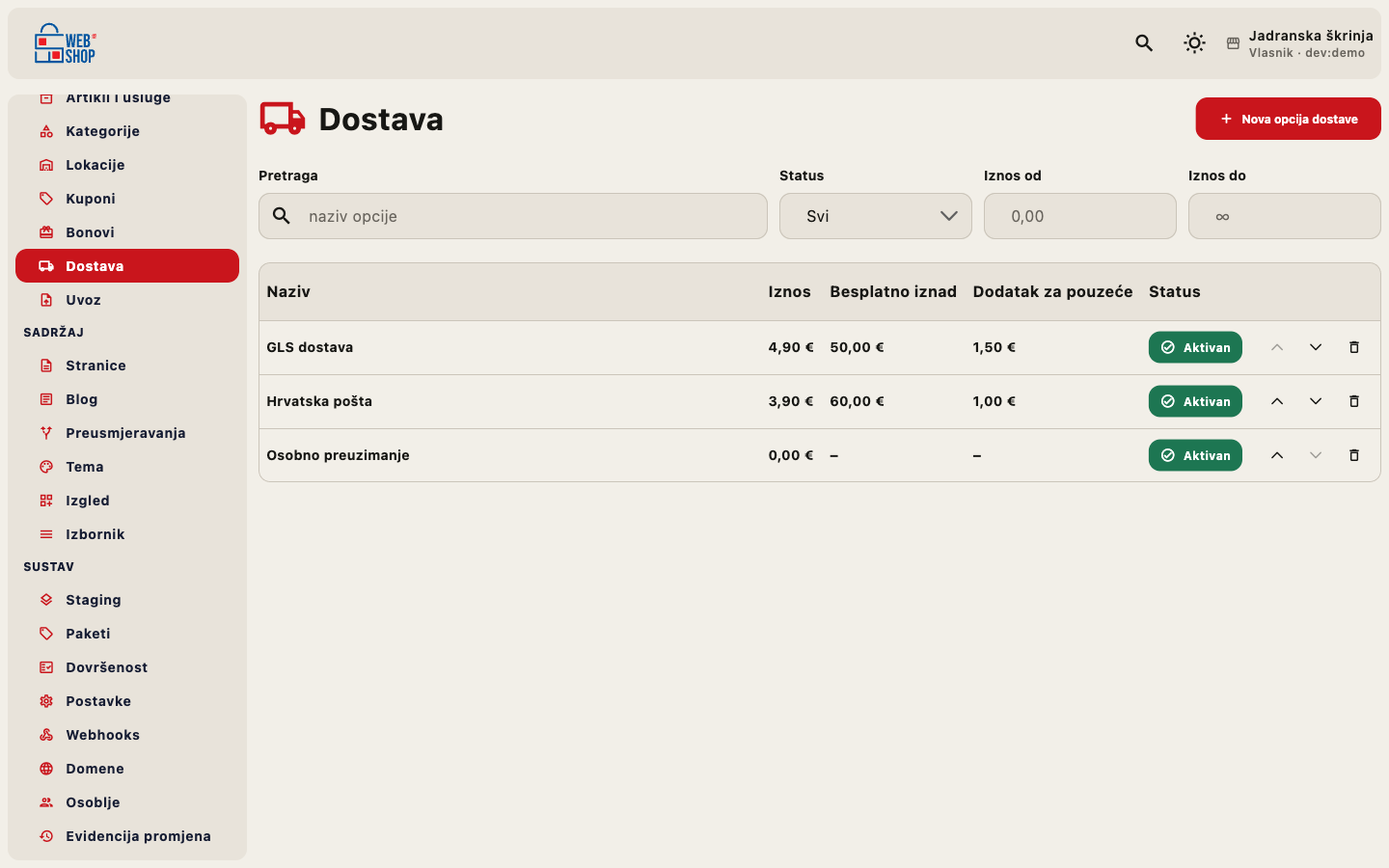The width and height of the screenshot is (1389, 868).
Task: Open Bonovi in the sidebar
Action: pyautogui.click(x=127, y=232)
